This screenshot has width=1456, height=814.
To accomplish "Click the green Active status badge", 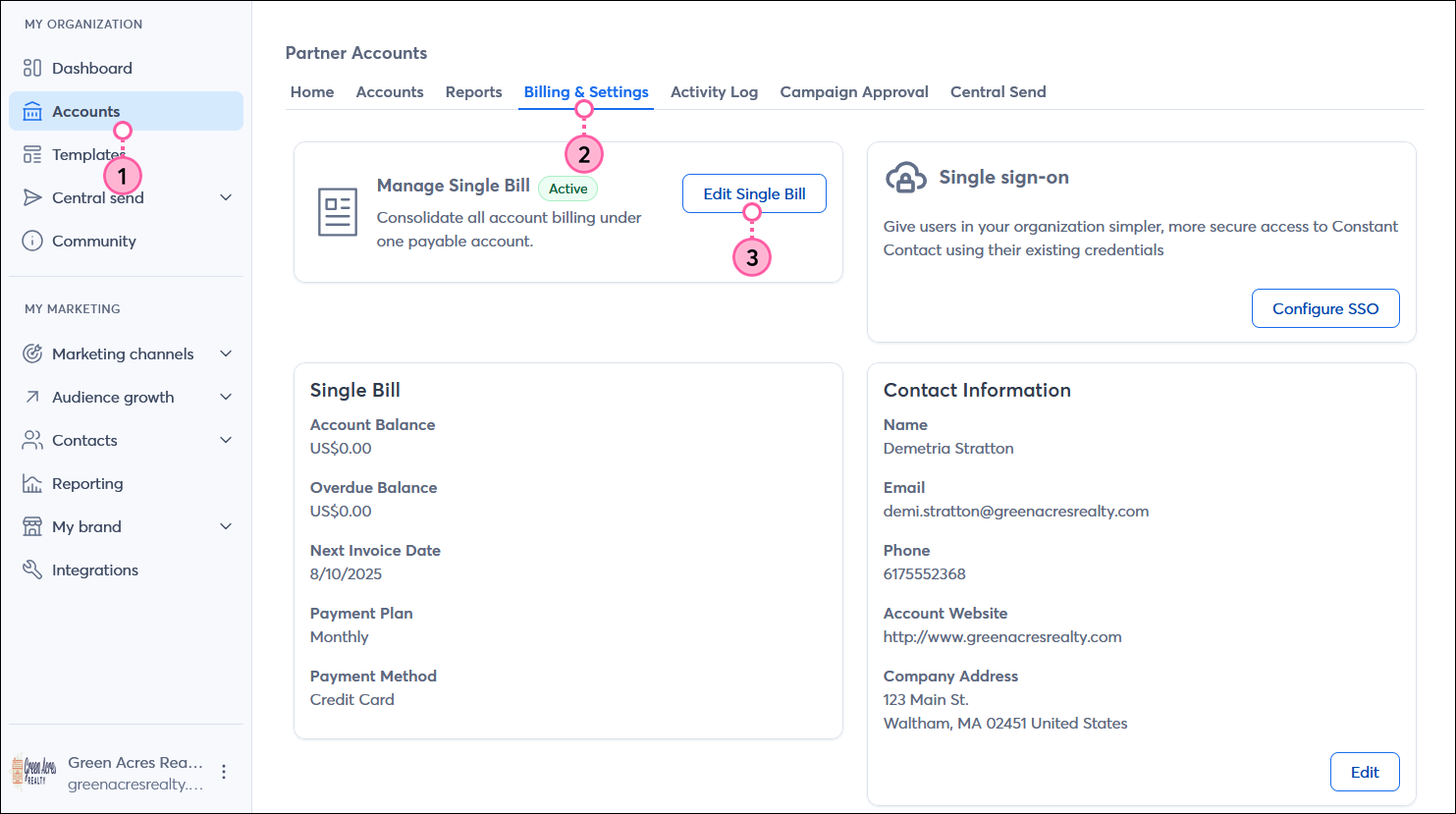I will [x=567, y=189].
